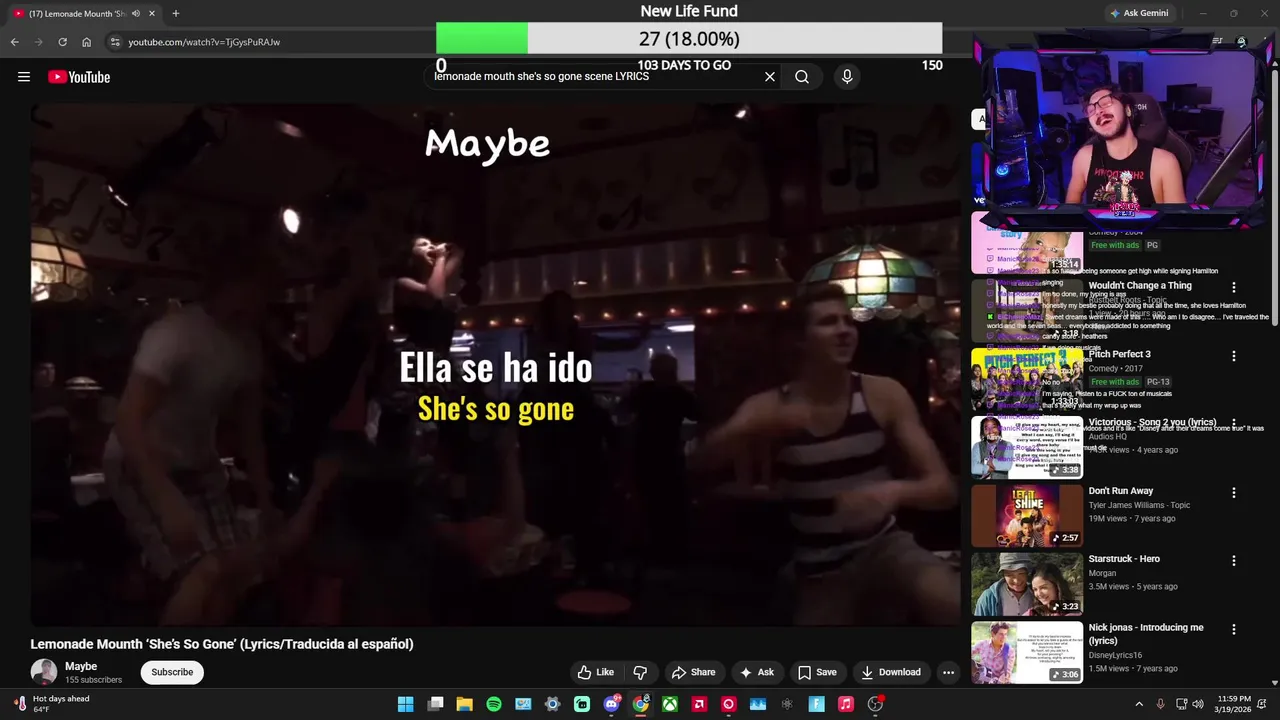Open File Explorer from taskbar

coord(464,704)
